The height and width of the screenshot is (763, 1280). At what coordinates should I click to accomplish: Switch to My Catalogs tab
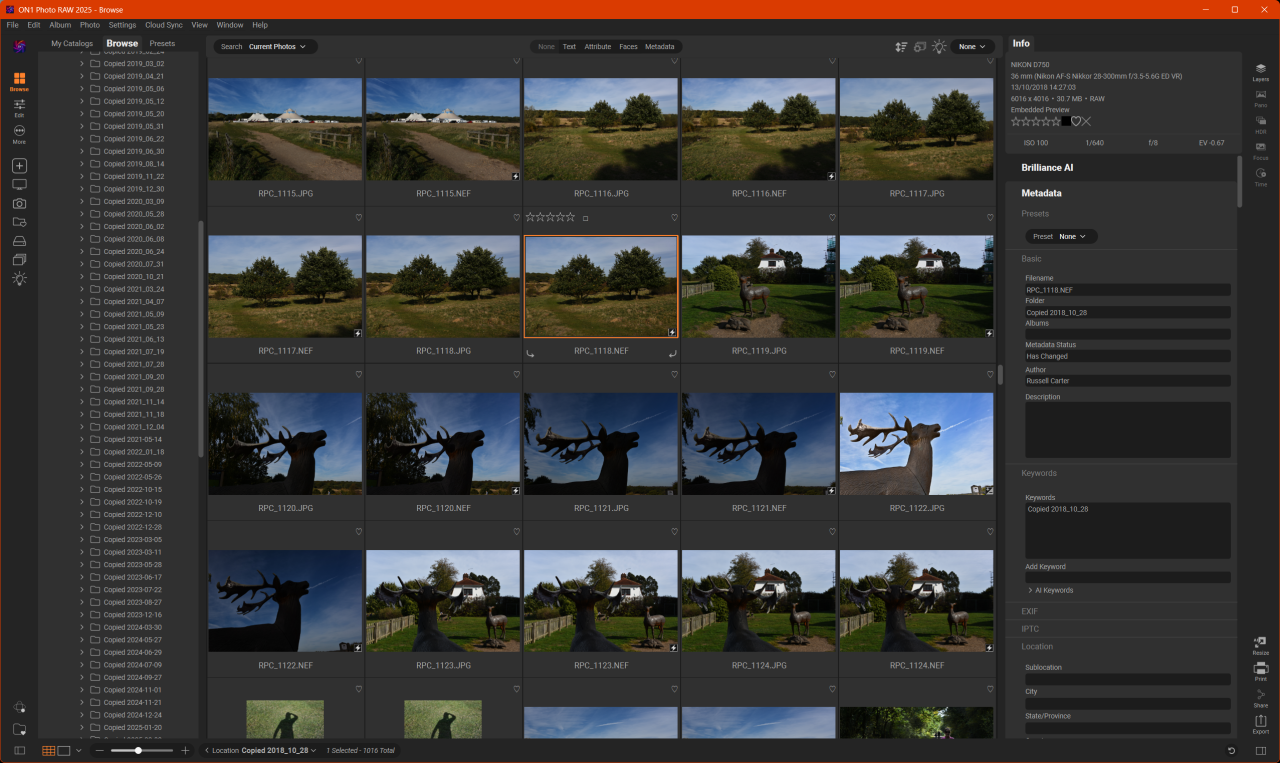(72, 44)
